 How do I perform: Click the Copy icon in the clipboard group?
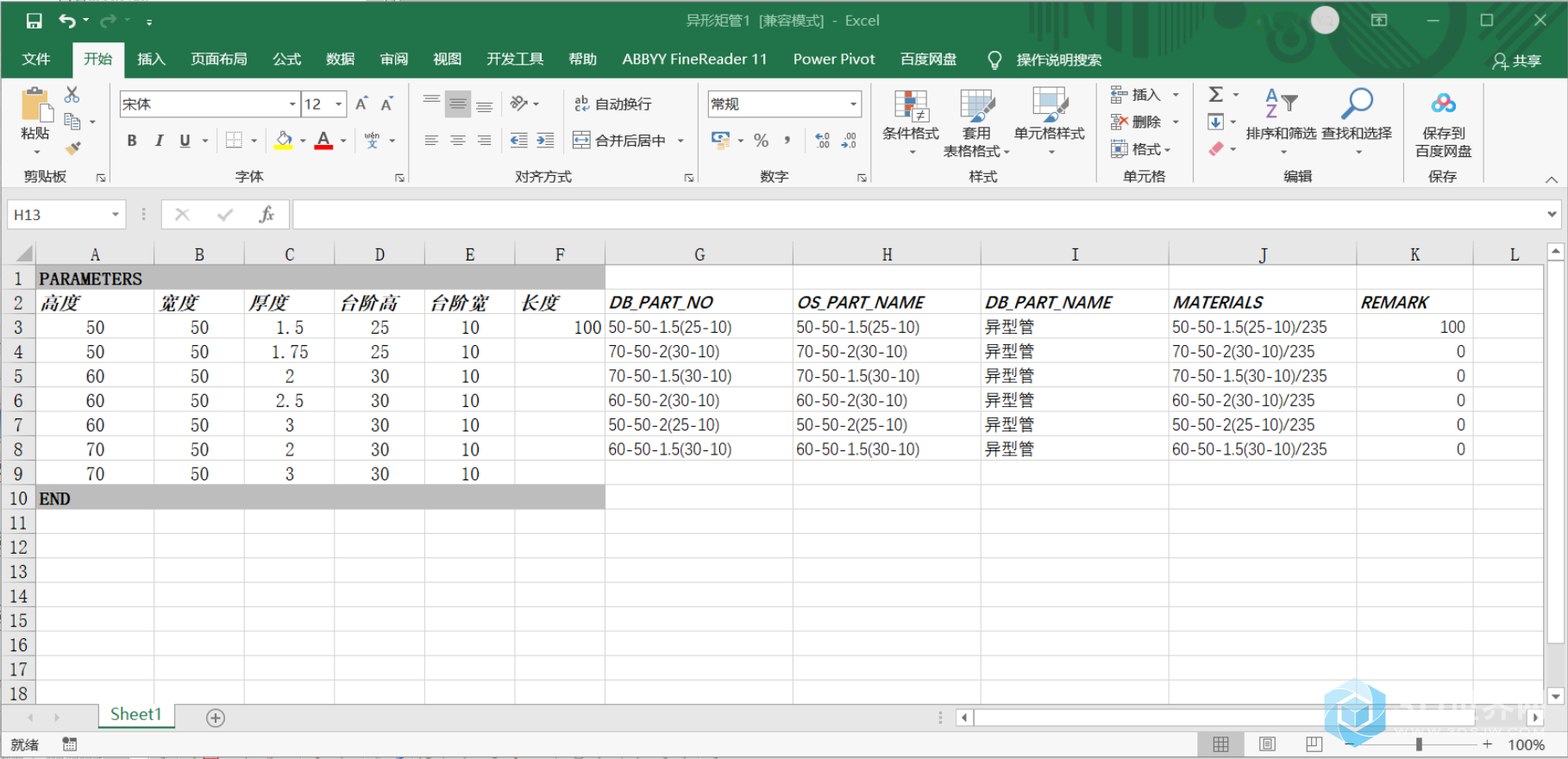(x=72, y=122)
